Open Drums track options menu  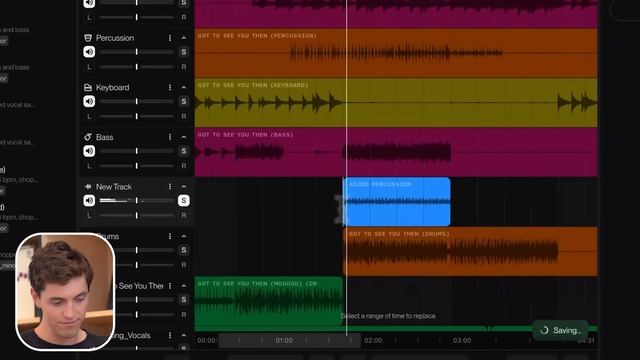point(170,236)
